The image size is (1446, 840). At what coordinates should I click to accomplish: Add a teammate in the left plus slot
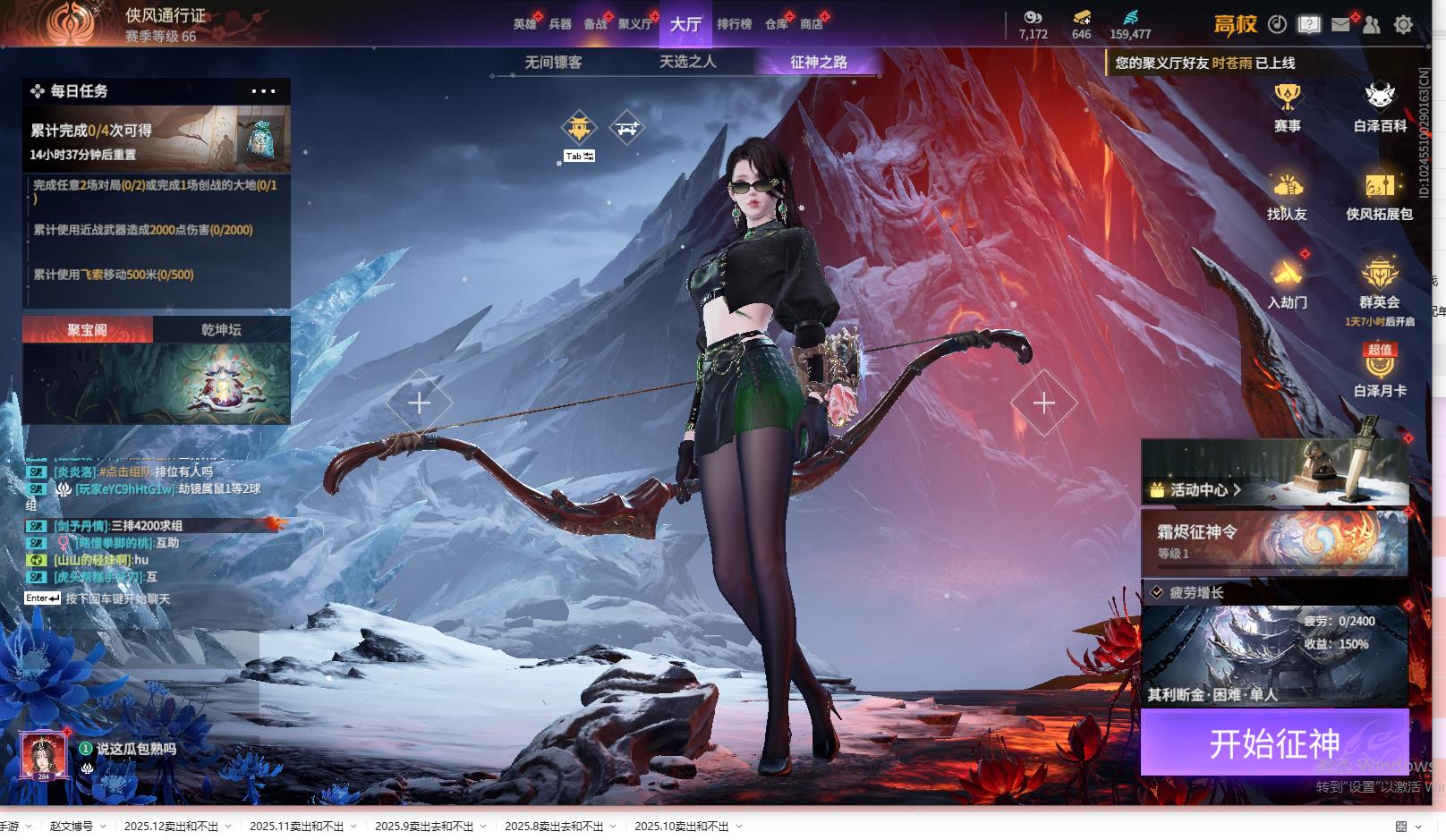pos(419,403)
